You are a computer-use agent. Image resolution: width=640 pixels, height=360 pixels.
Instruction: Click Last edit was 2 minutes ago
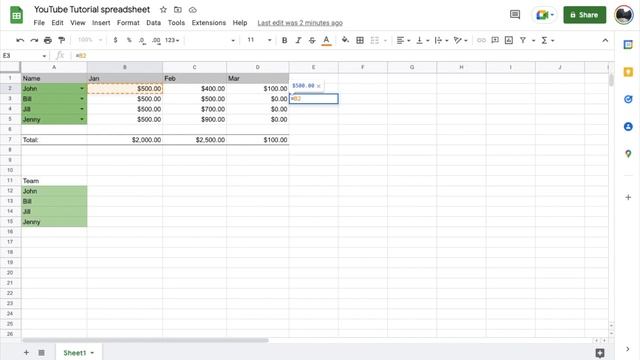300,23
